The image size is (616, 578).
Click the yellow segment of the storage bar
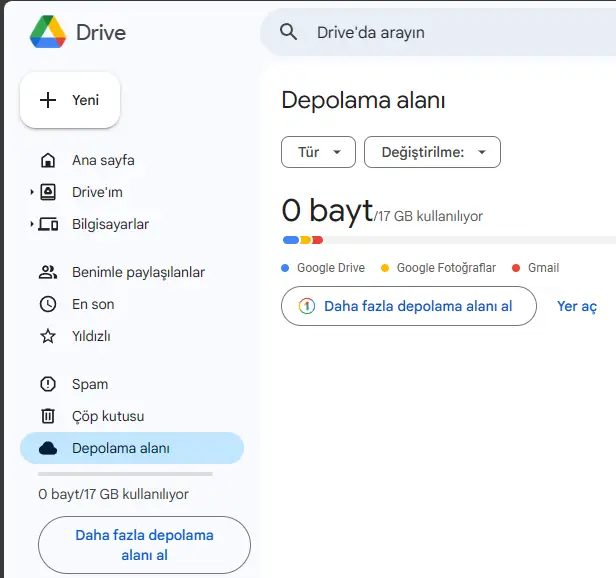tap(305, 240)
